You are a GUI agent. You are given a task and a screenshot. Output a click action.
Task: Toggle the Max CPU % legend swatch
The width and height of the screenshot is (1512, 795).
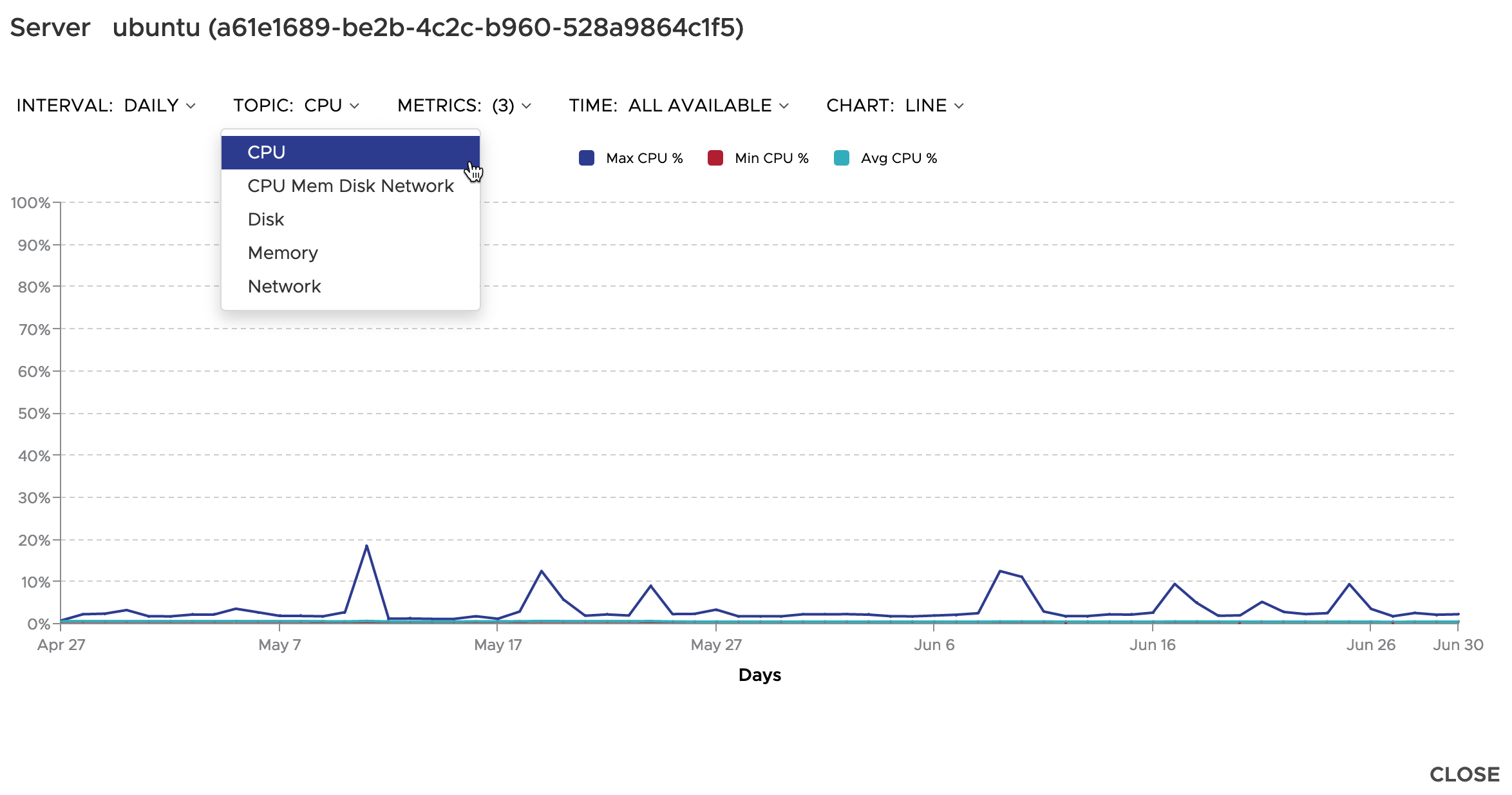[x=587, y=158]
